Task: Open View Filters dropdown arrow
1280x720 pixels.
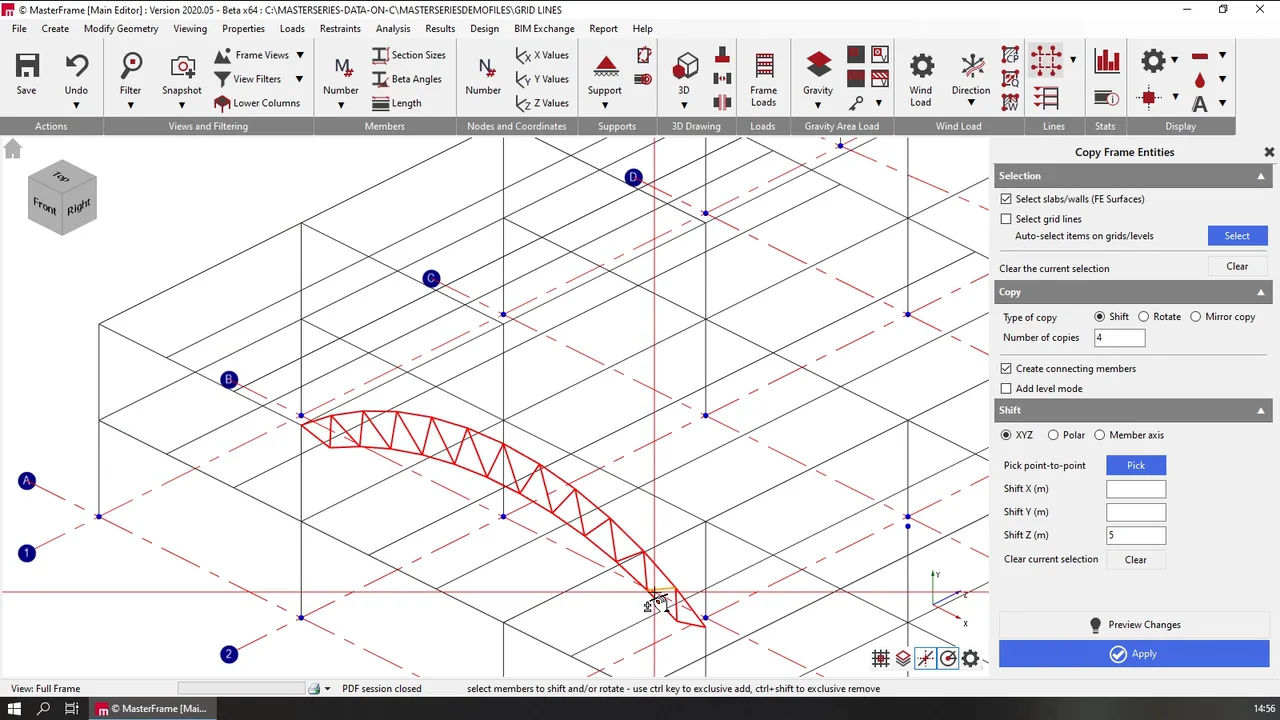Action: point(299,79)
